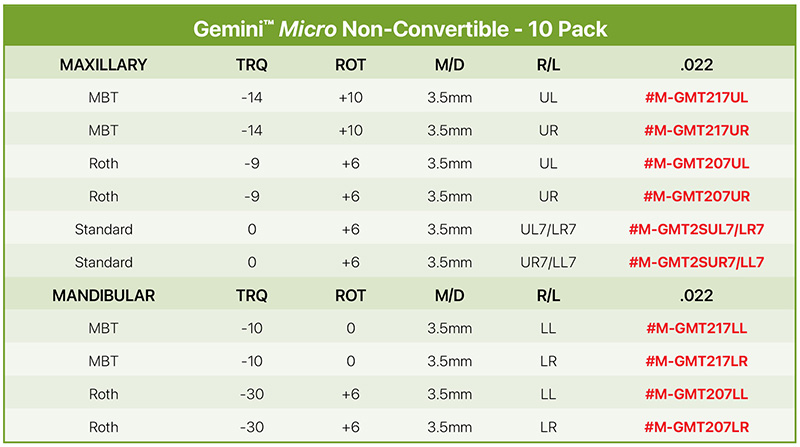The image size is (800, 447).
Task: Click the .022 column header under maxillary
Action: pos(696,65)
